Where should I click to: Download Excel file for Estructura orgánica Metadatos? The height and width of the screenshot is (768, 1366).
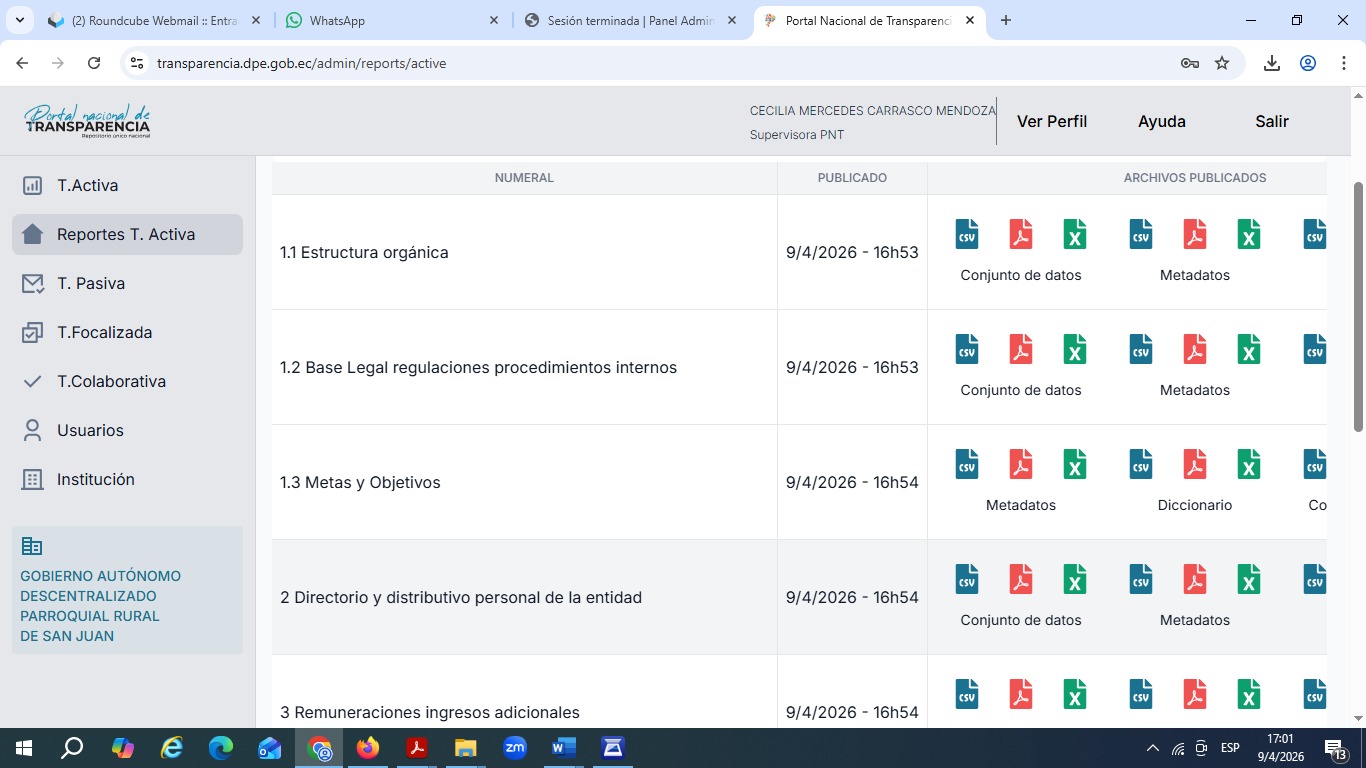(1249, 234)
